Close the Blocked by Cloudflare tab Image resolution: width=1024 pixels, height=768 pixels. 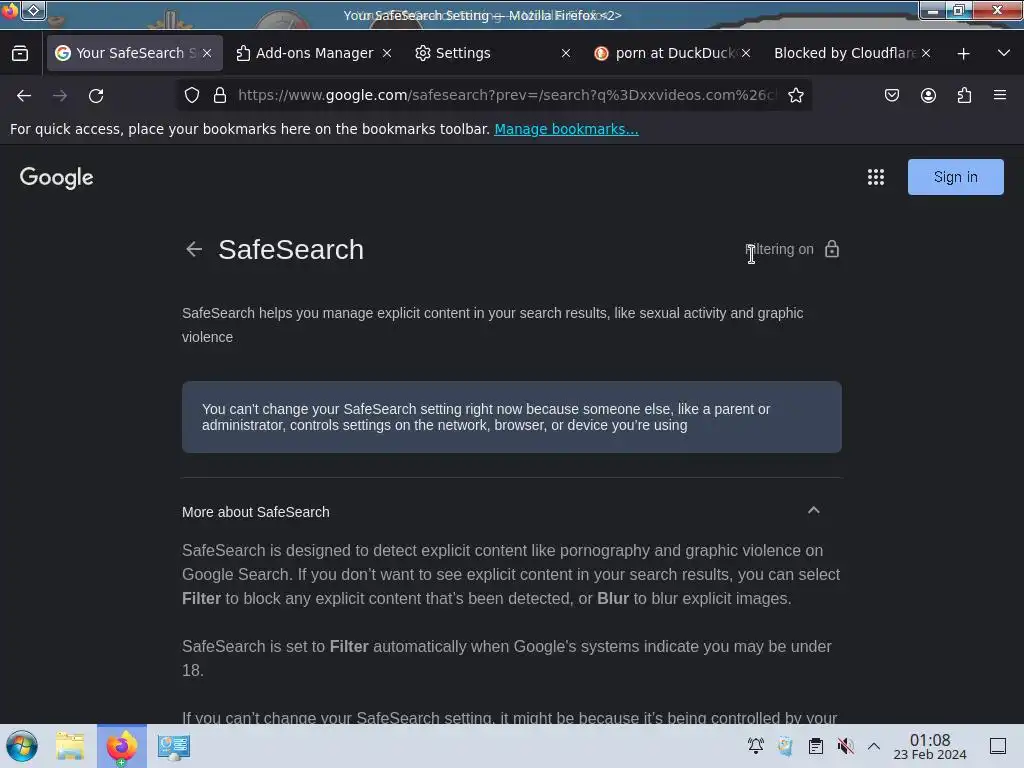[x=925, y=53]
